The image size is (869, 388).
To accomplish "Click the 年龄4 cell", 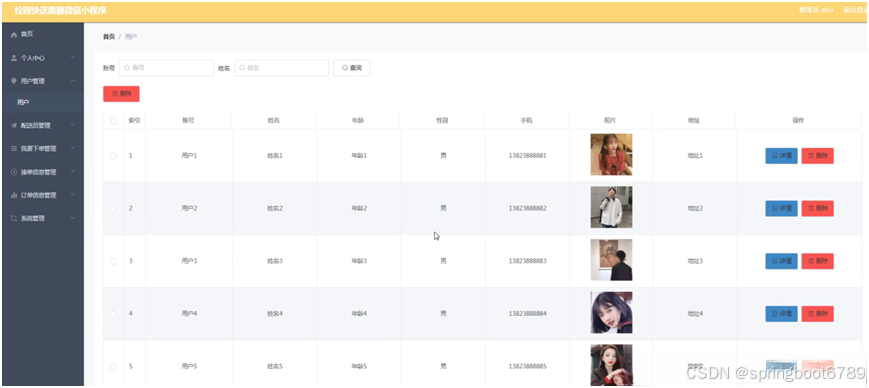I will point(359,314).
